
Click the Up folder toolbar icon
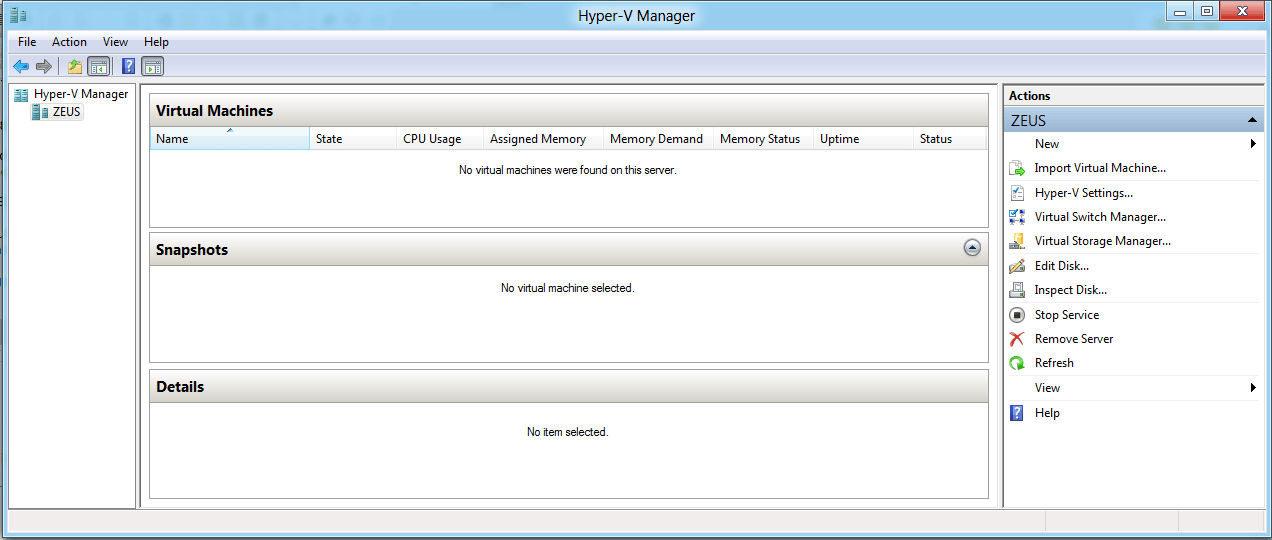[74, 67]
